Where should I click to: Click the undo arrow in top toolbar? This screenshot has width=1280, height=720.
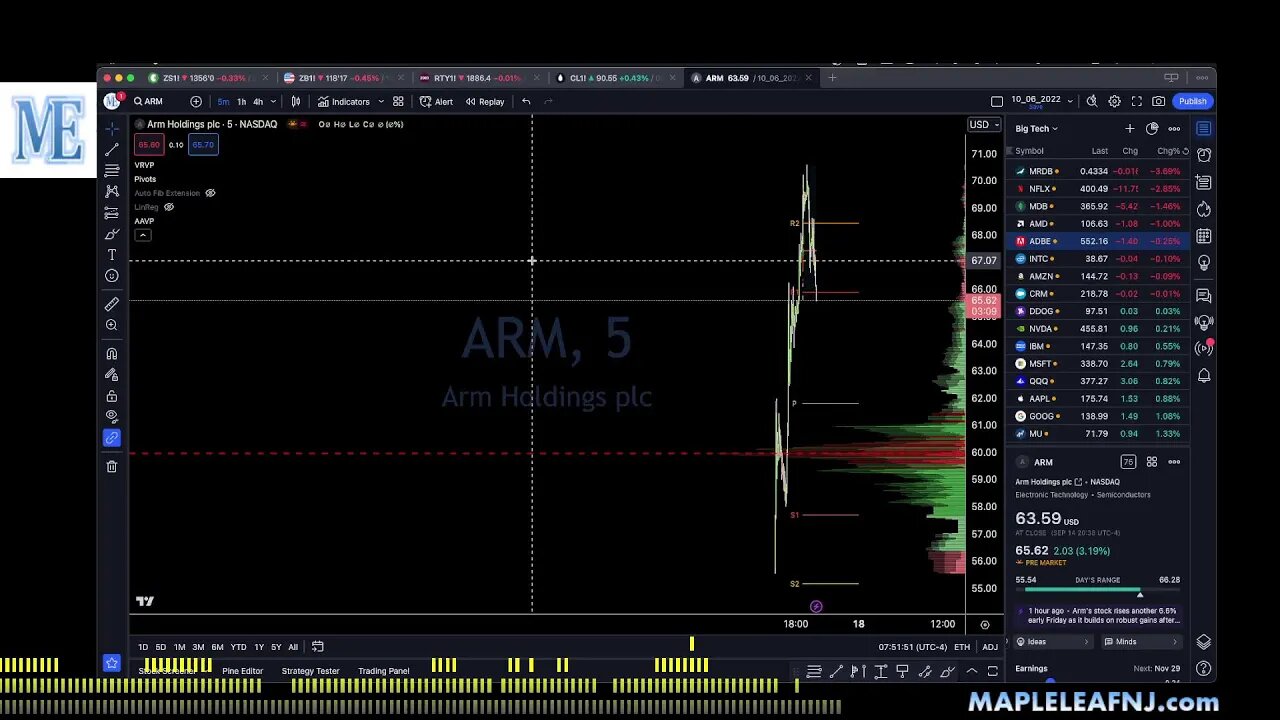point(526,101)
